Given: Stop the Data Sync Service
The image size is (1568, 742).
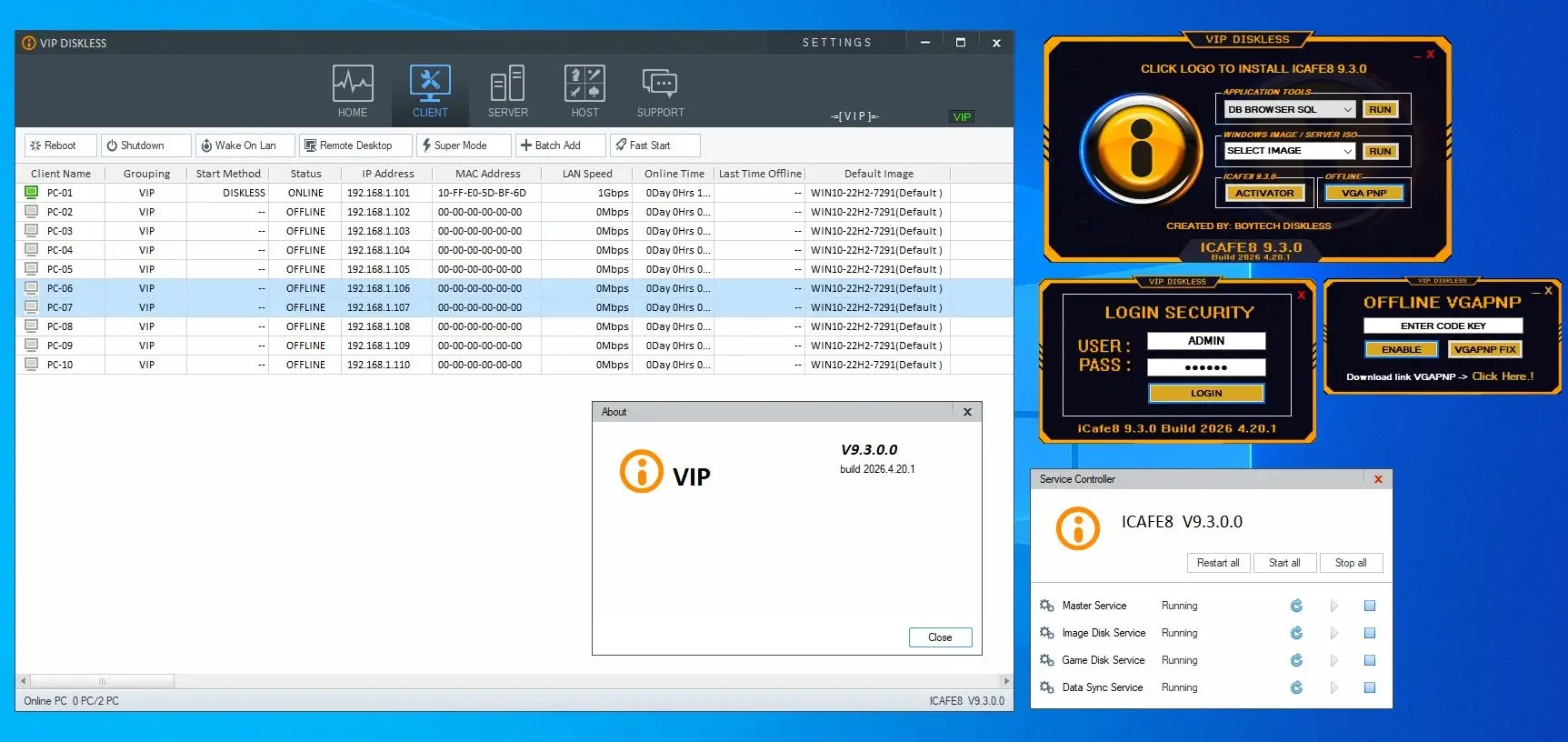Looking at the screenshot, I should click(1370, 687).
